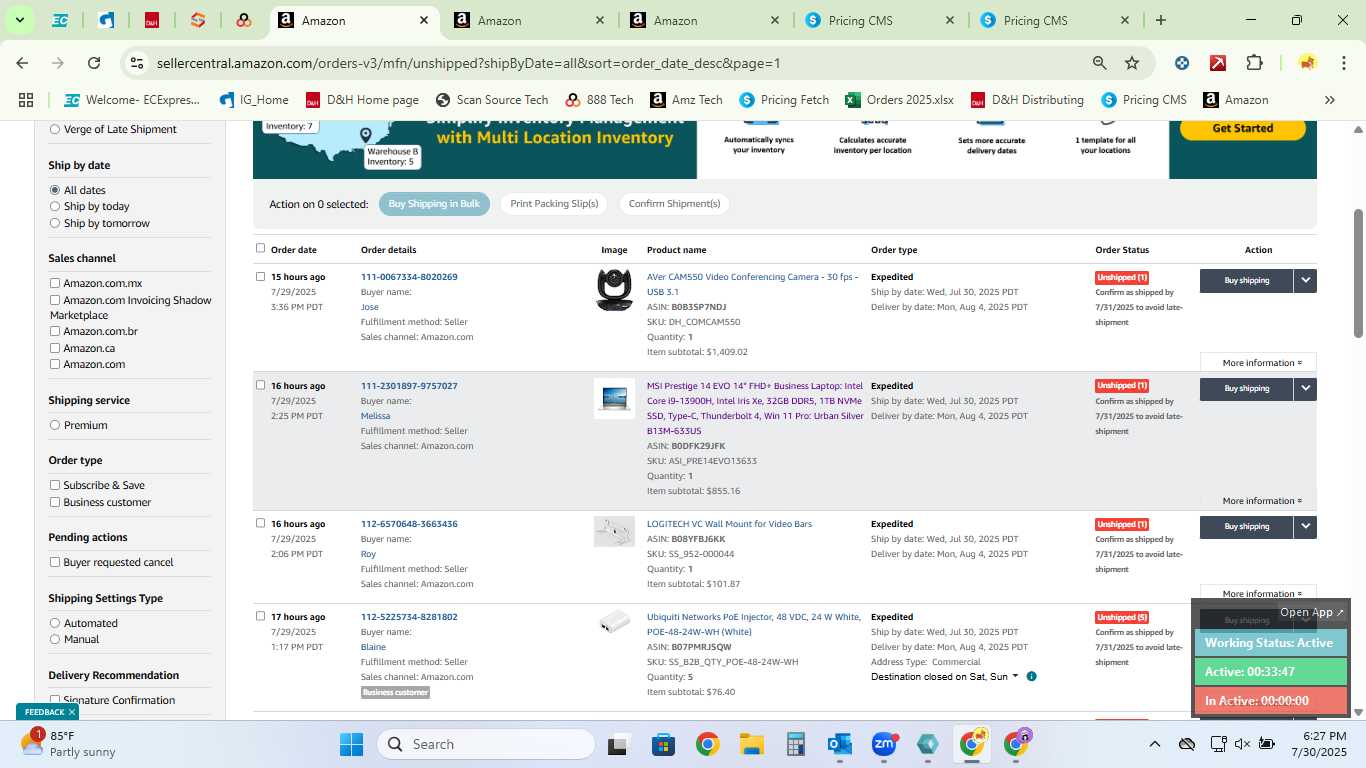Open the EC pinned tab
The height and width of the screenshot is (768, 1366).
point(60,20)
